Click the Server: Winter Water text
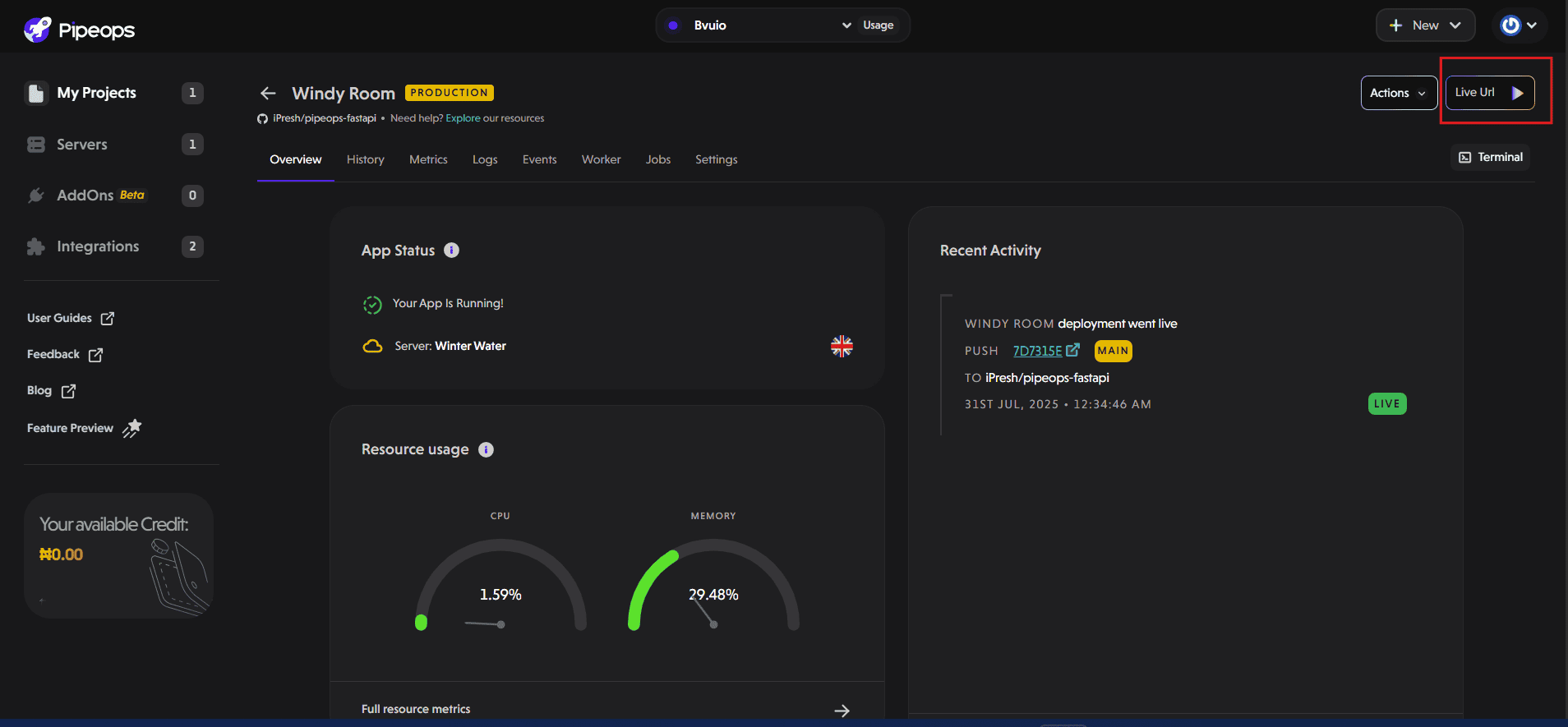1568x727 pixels. click(450, 346)
